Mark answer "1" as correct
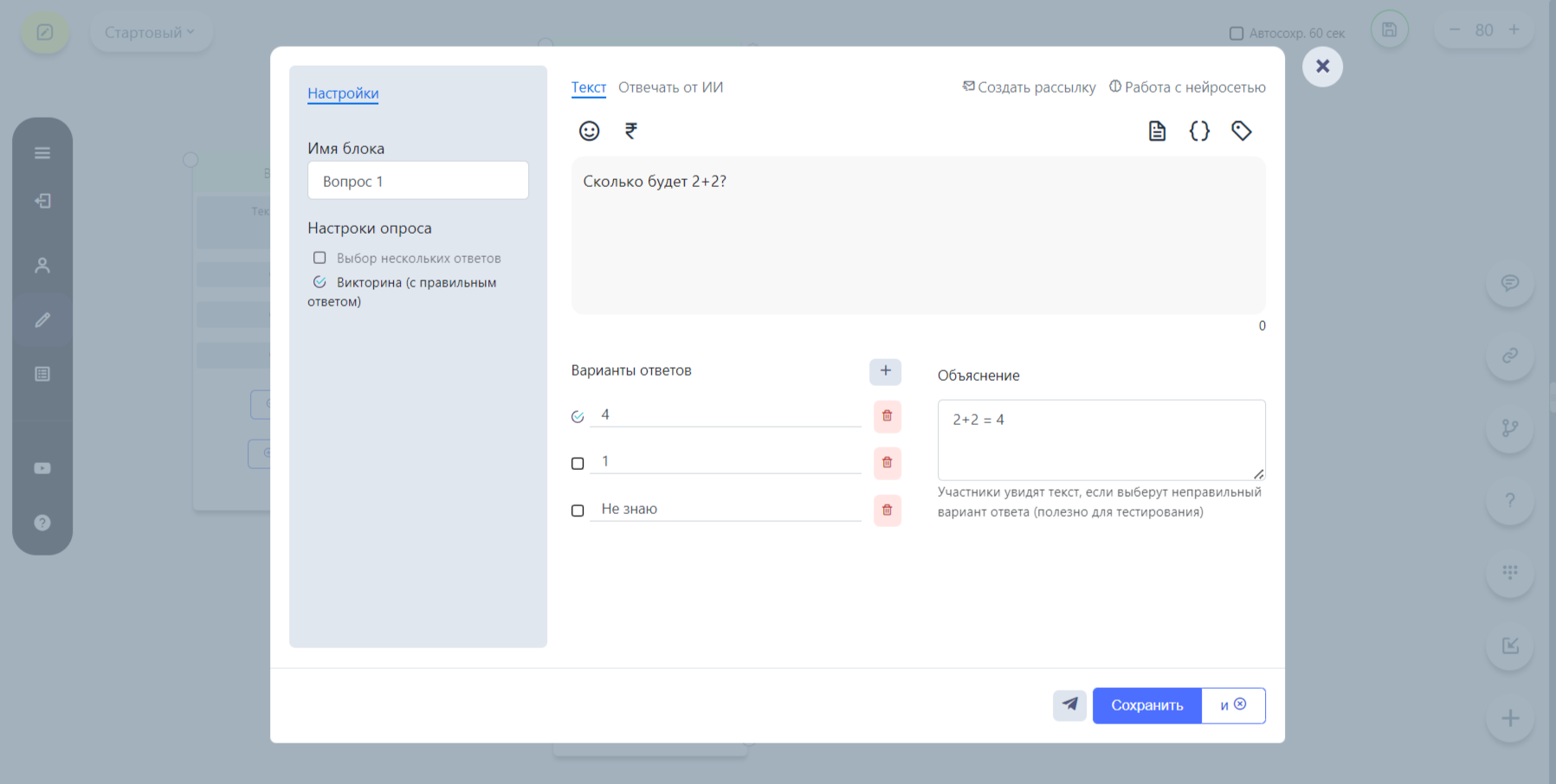1556x784 pixels. coord(578,464)
